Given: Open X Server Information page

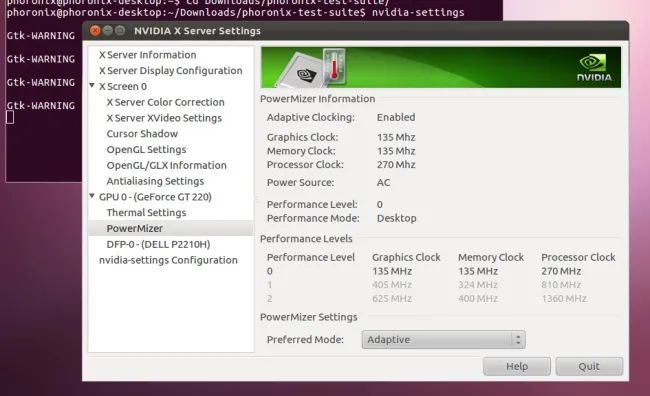Looking at the screenshot, I should point(147,55).
